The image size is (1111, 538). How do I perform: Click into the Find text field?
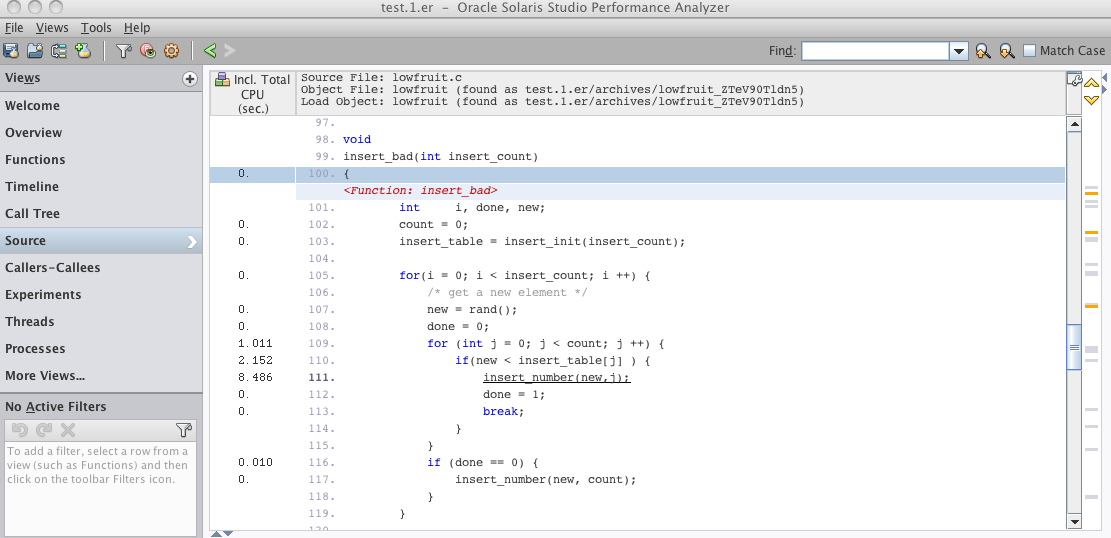pos(876,51)
